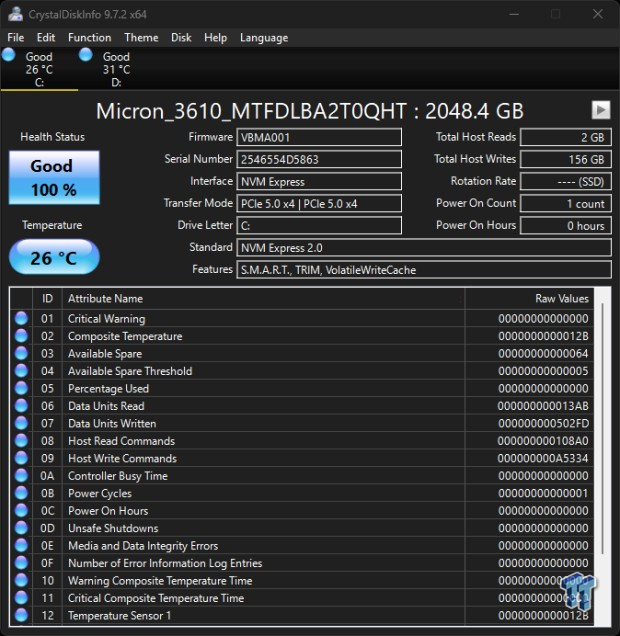The image size is (620, 636).
Task: Open the Language menu
Action: [264, 38]
